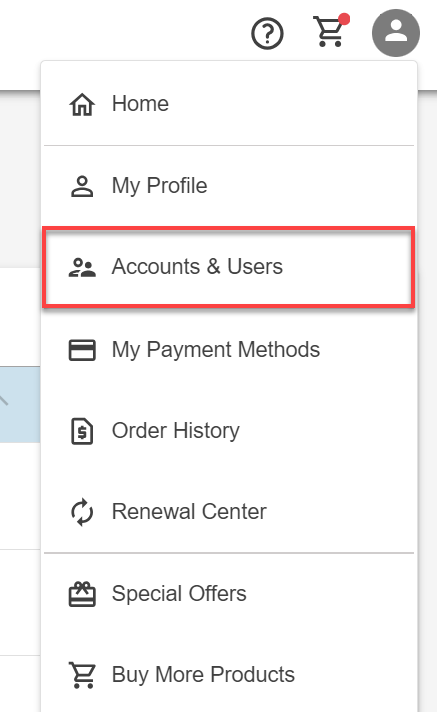Viewport: 437px width, 712px height.
Task: Click the receipt icon beside Order History
Action: [82, 431]
